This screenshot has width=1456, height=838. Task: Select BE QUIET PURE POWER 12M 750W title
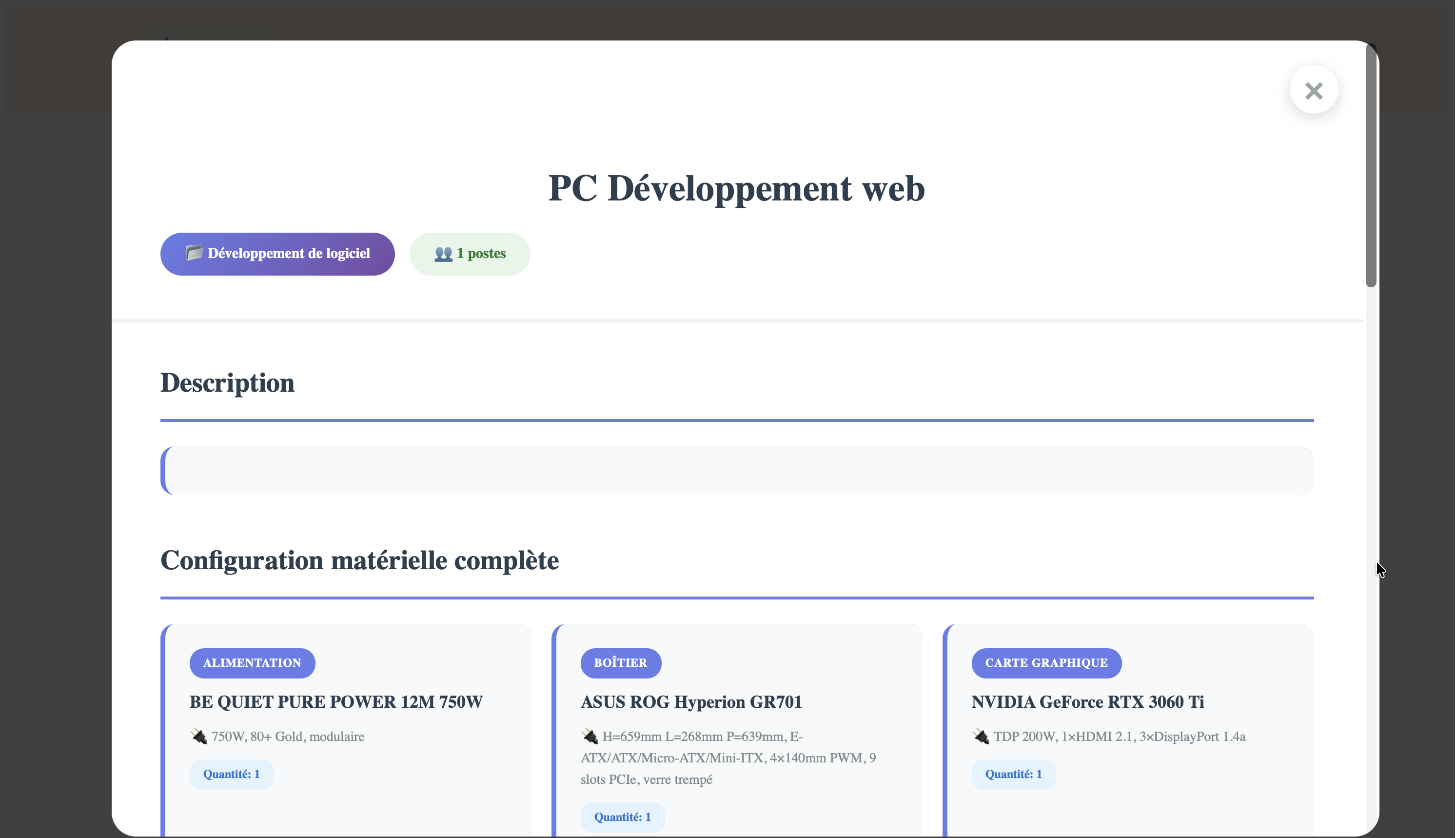pyautogui.click(x=336, y=701)
